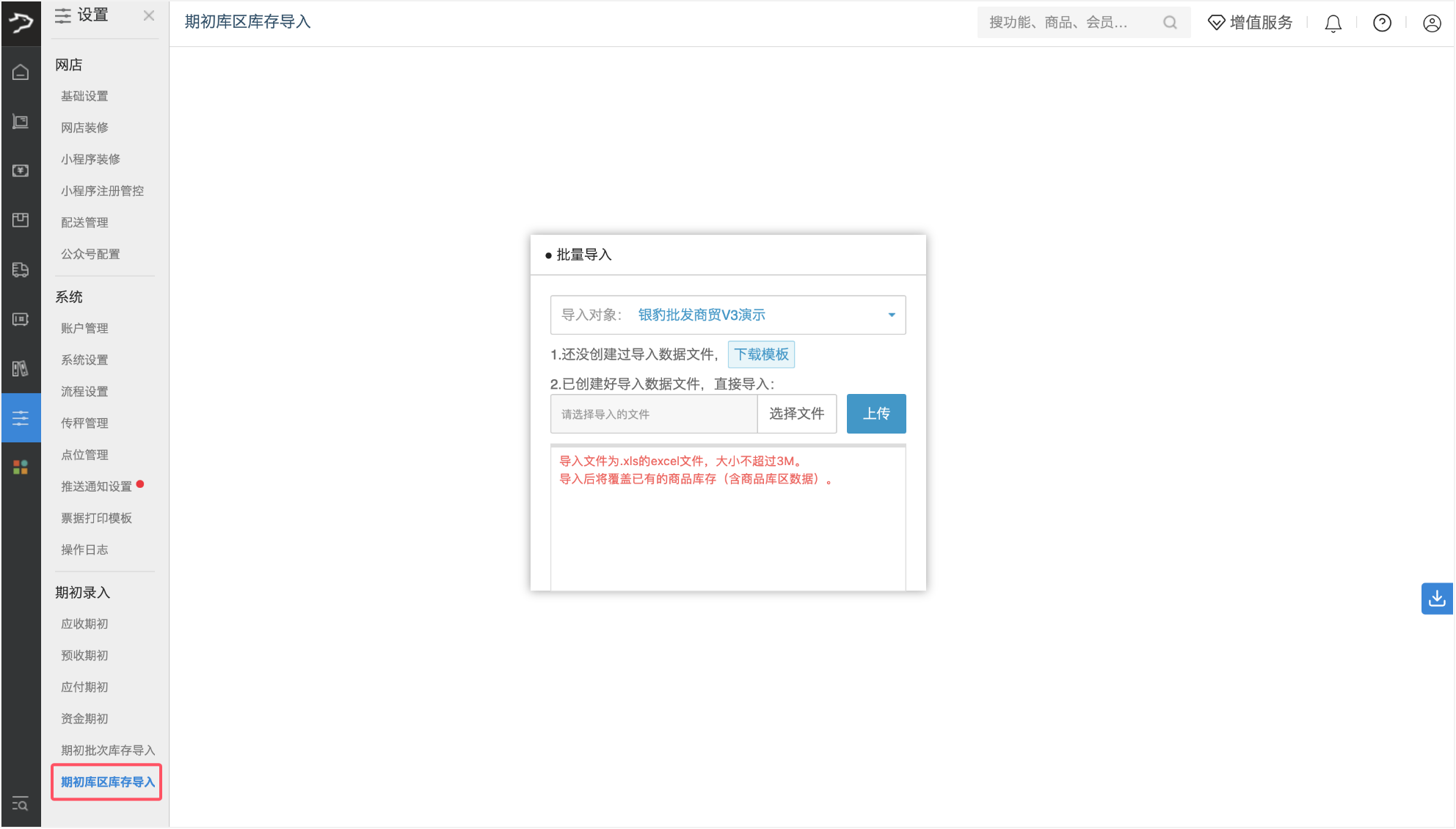Open 增值服务 in the top bar
The image size is (1456, 829).
click(x=1250, y=23)
